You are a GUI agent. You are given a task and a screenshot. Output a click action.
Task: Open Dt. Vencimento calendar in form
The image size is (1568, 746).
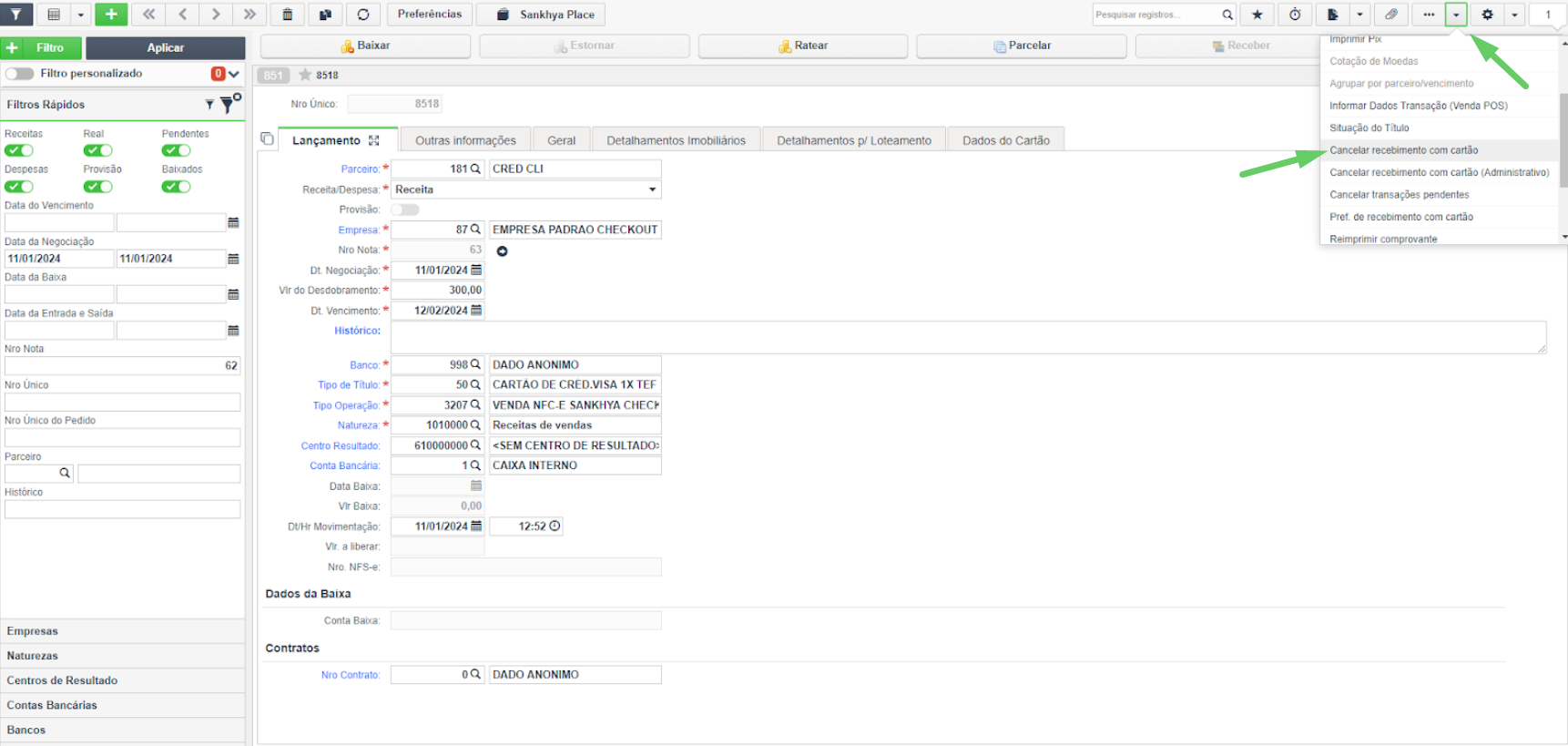pyautogui.click(x=476, y=311)
